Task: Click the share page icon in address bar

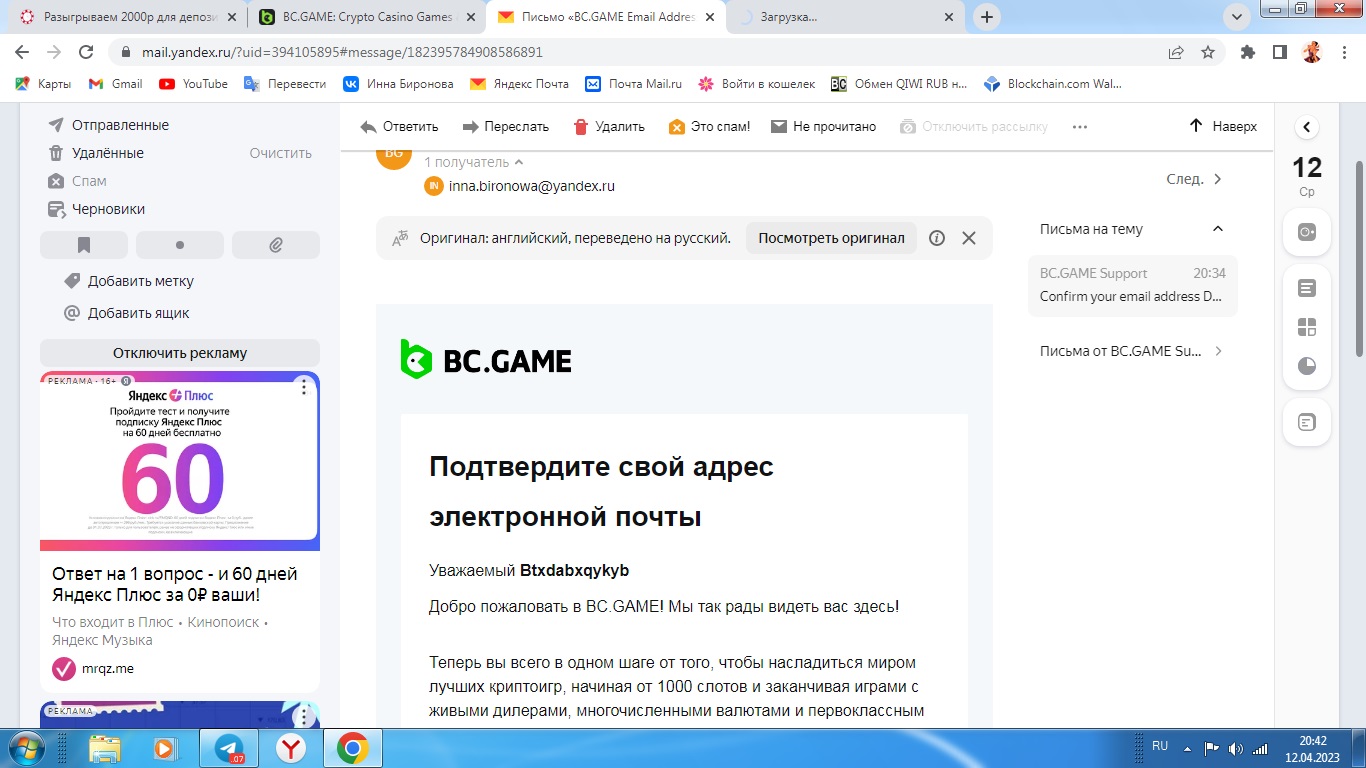Action: pos(1177,52)
